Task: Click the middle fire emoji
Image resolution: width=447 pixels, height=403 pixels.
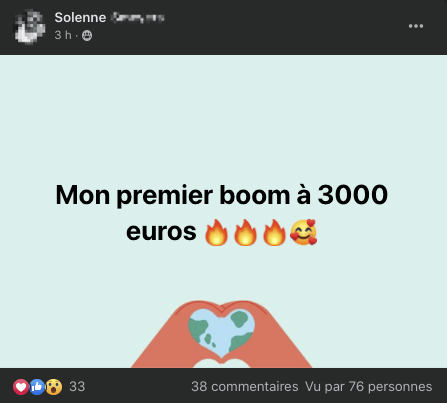Action: click(245, 233)
